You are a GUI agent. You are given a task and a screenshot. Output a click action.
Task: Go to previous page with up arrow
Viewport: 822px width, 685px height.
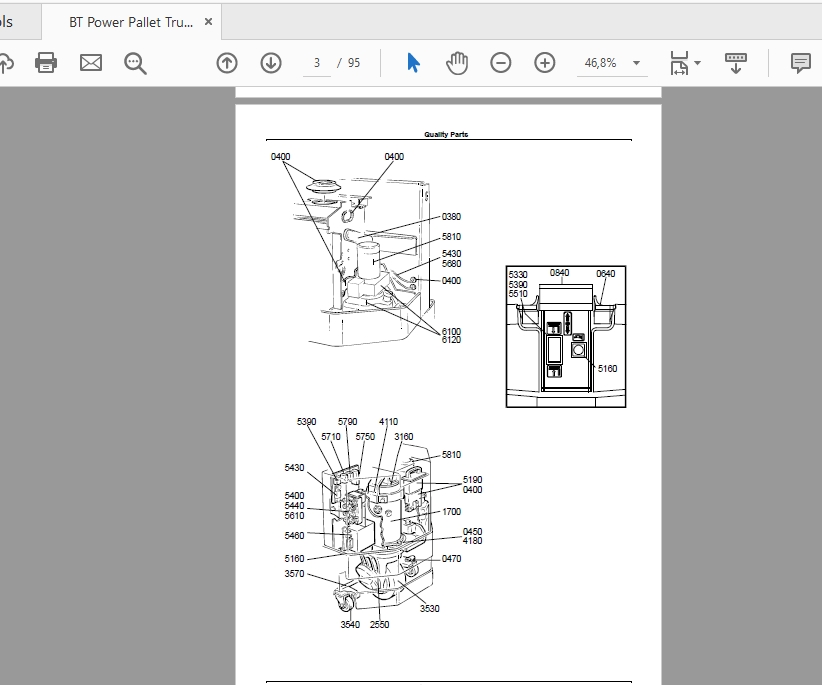pos(227,63)
